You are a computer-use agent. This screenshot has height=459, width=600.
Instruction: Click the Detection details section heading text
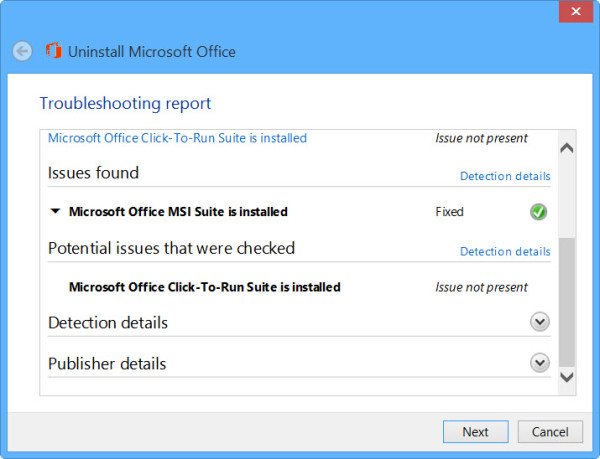click(x=108, y=323)
